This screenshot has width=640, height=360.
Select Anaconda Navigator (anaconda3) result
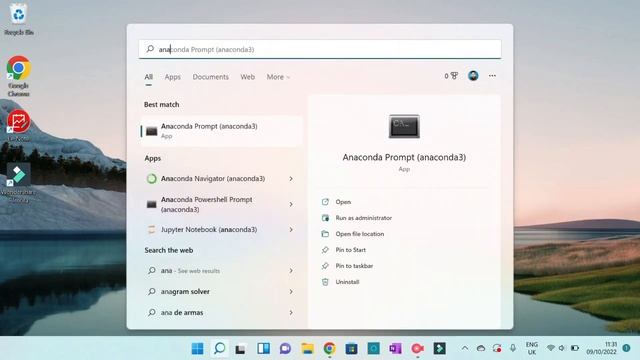coord(213,178)
